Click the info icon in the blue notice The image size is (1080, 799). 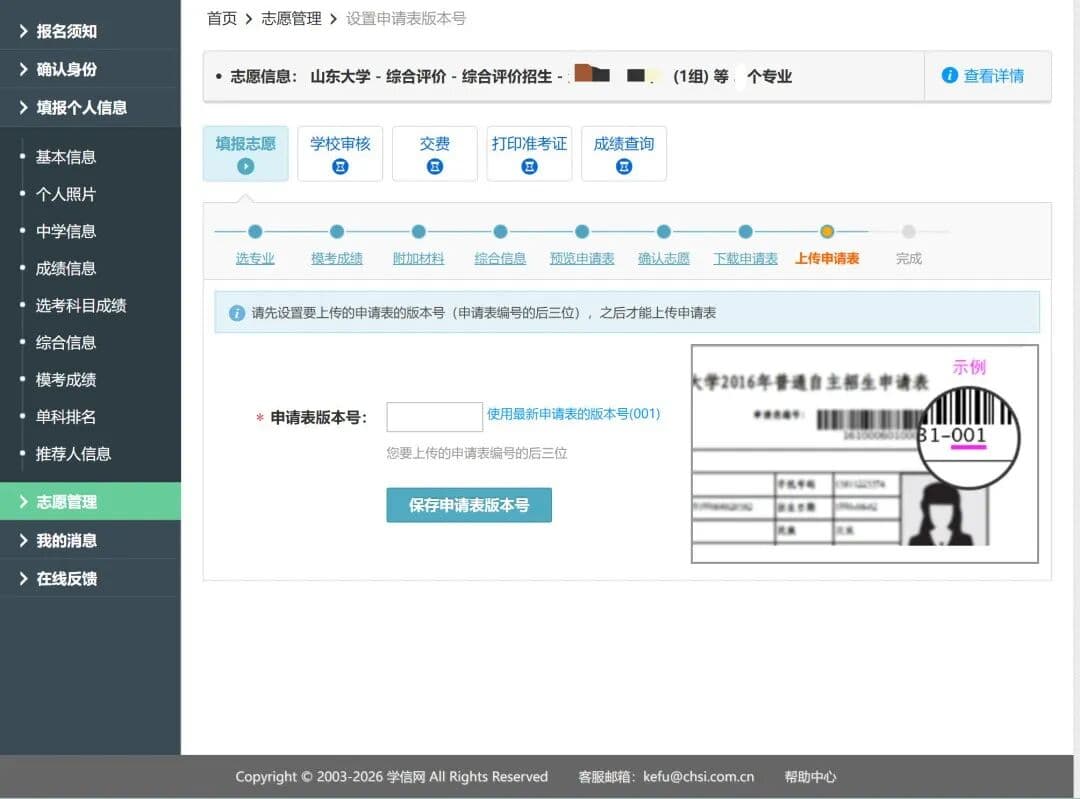click(x=236, y=313)
